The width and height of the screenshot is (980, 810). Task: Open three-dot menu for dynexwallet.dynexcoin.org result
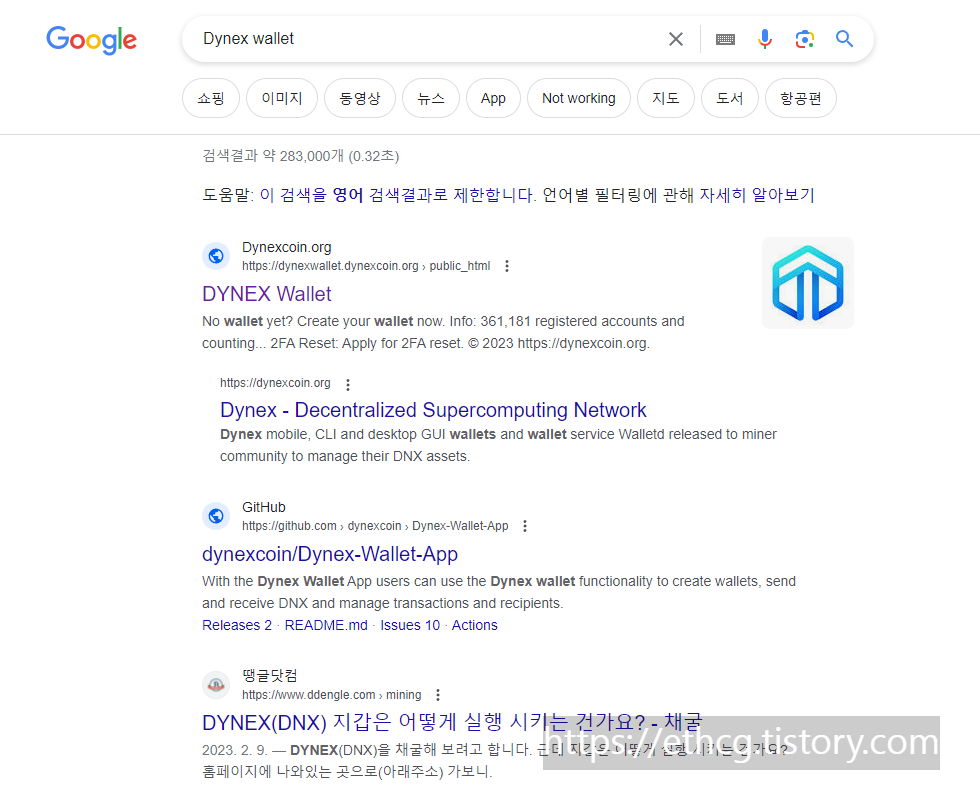(x=507, y=266)
